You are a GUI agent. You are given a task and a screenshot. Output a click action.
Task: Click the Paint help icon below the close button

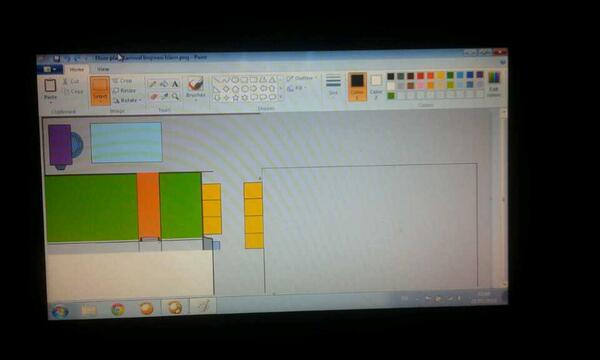point(503,62)
